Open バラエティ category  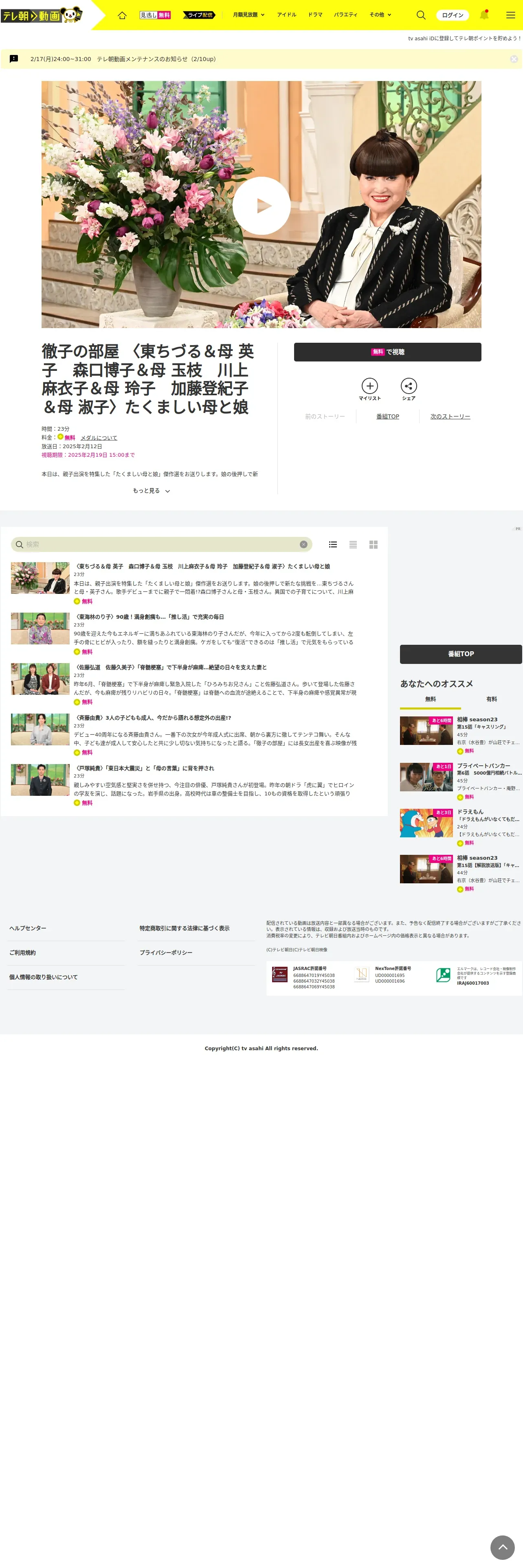(x=345, y=15)
